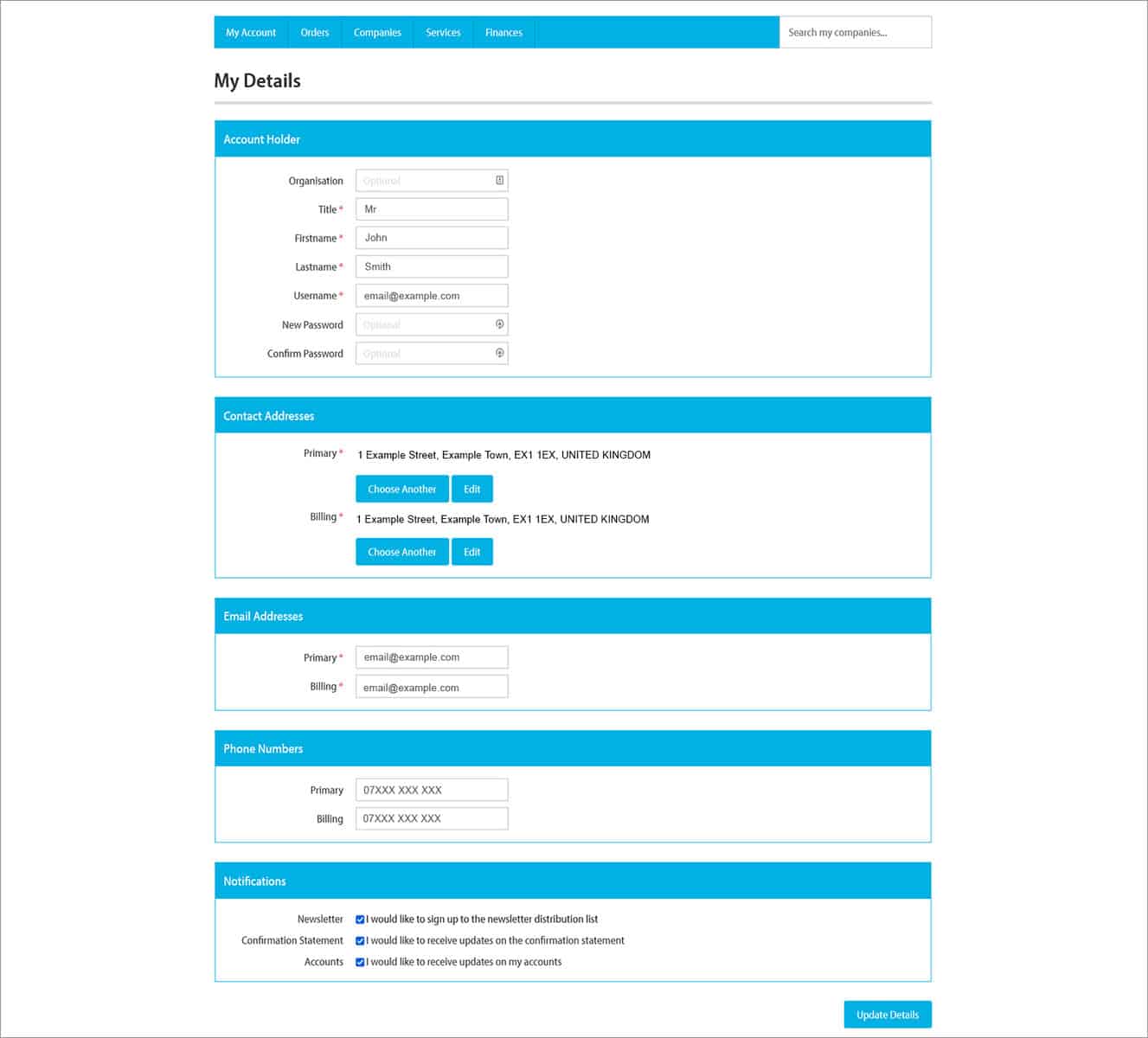Viewport: 1148px width, 1038px height.
Task: Toggle updates on my accounts
Action: click(360, 961)
